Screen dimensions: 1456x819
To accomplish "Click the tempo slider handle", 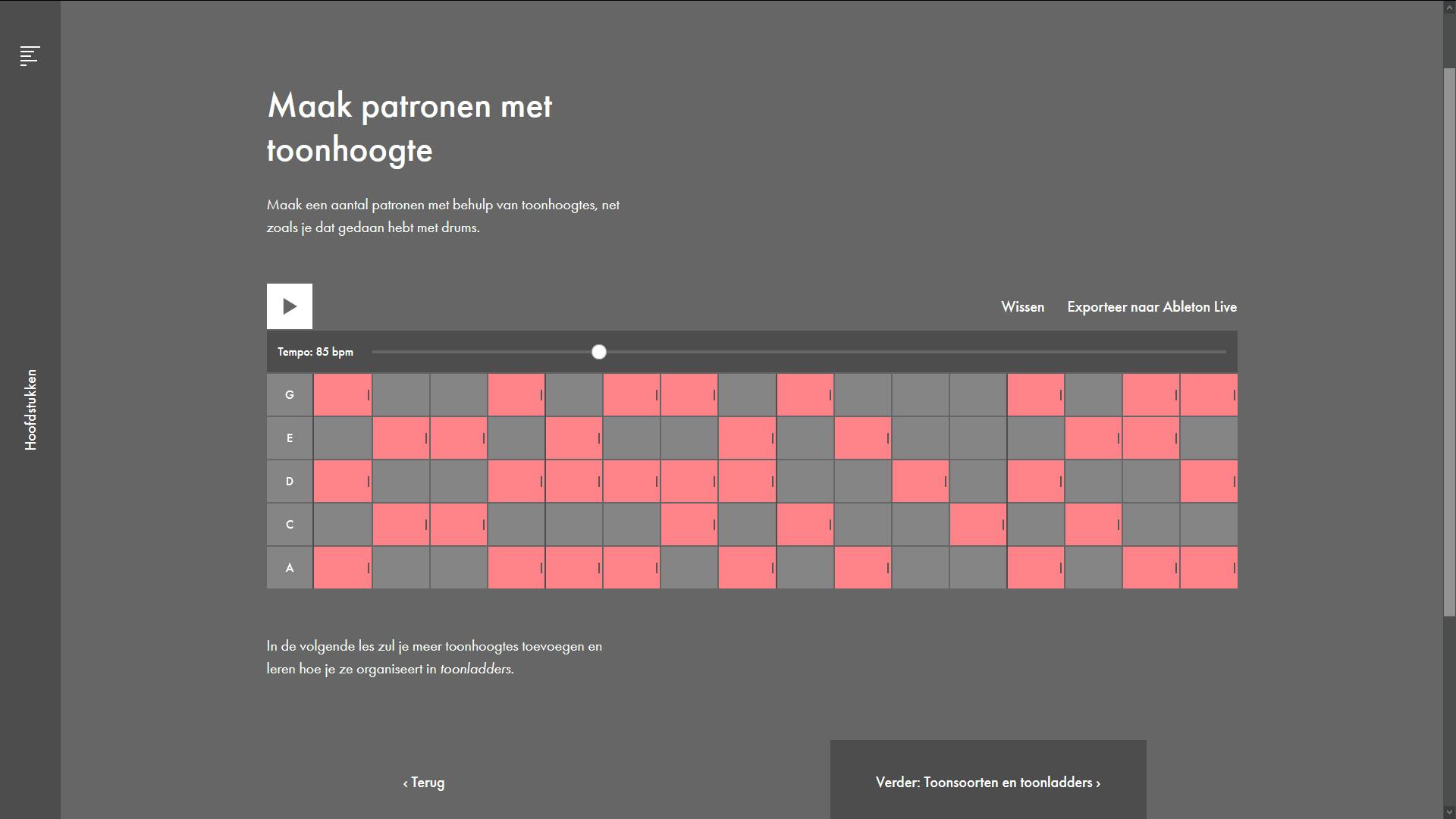I will coord(599,352).
